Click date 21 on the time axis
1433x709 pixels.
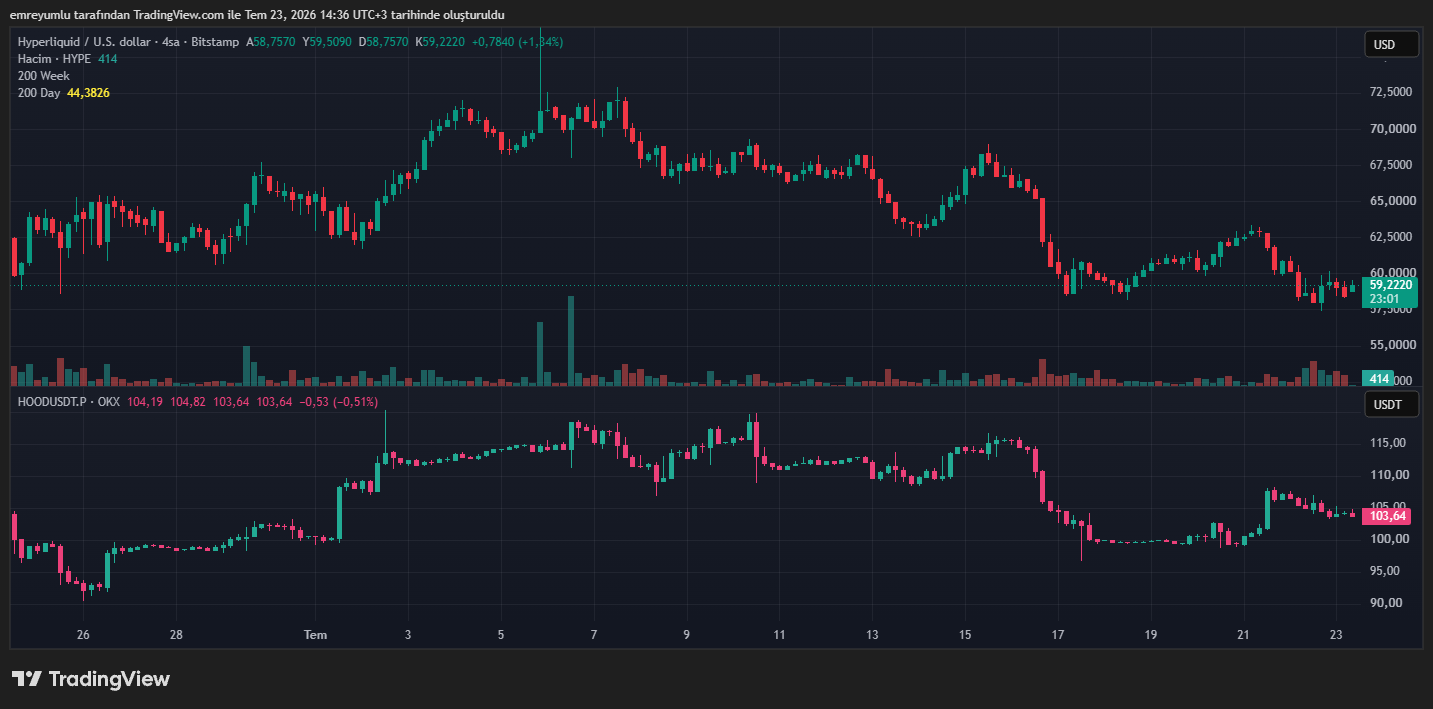[1244, 635]
